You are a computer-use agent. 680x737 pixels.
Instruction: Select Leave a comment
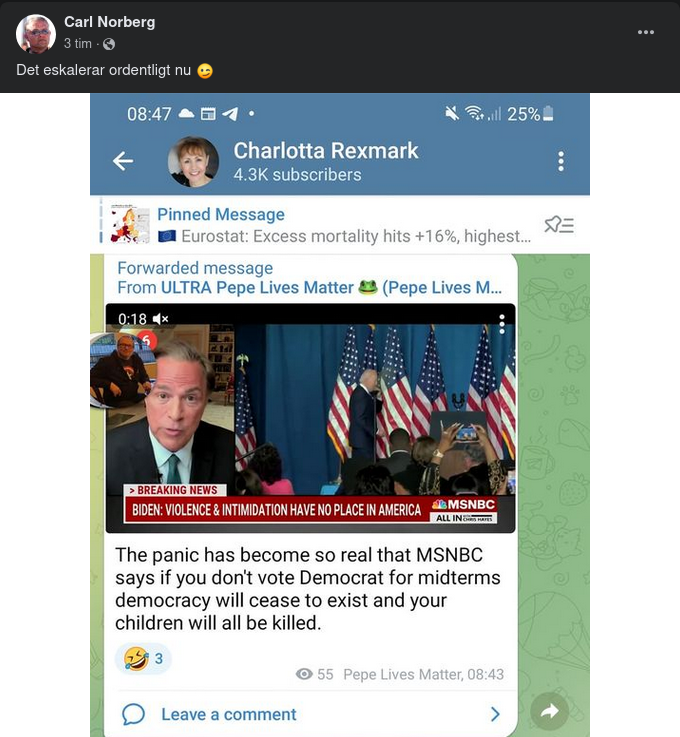pos(229,714)
